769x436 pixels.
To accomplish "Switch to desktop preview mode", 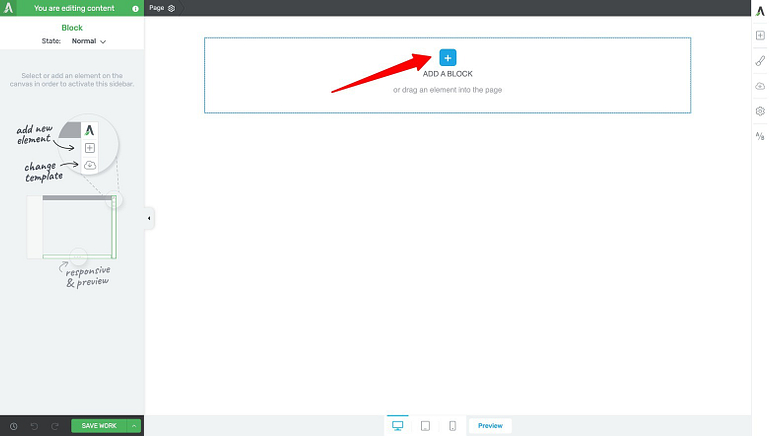I will click(398, 425).
